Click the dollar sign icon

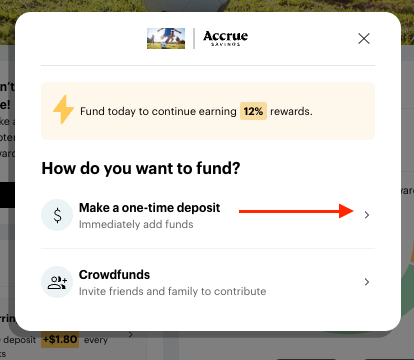pos(57,215)
